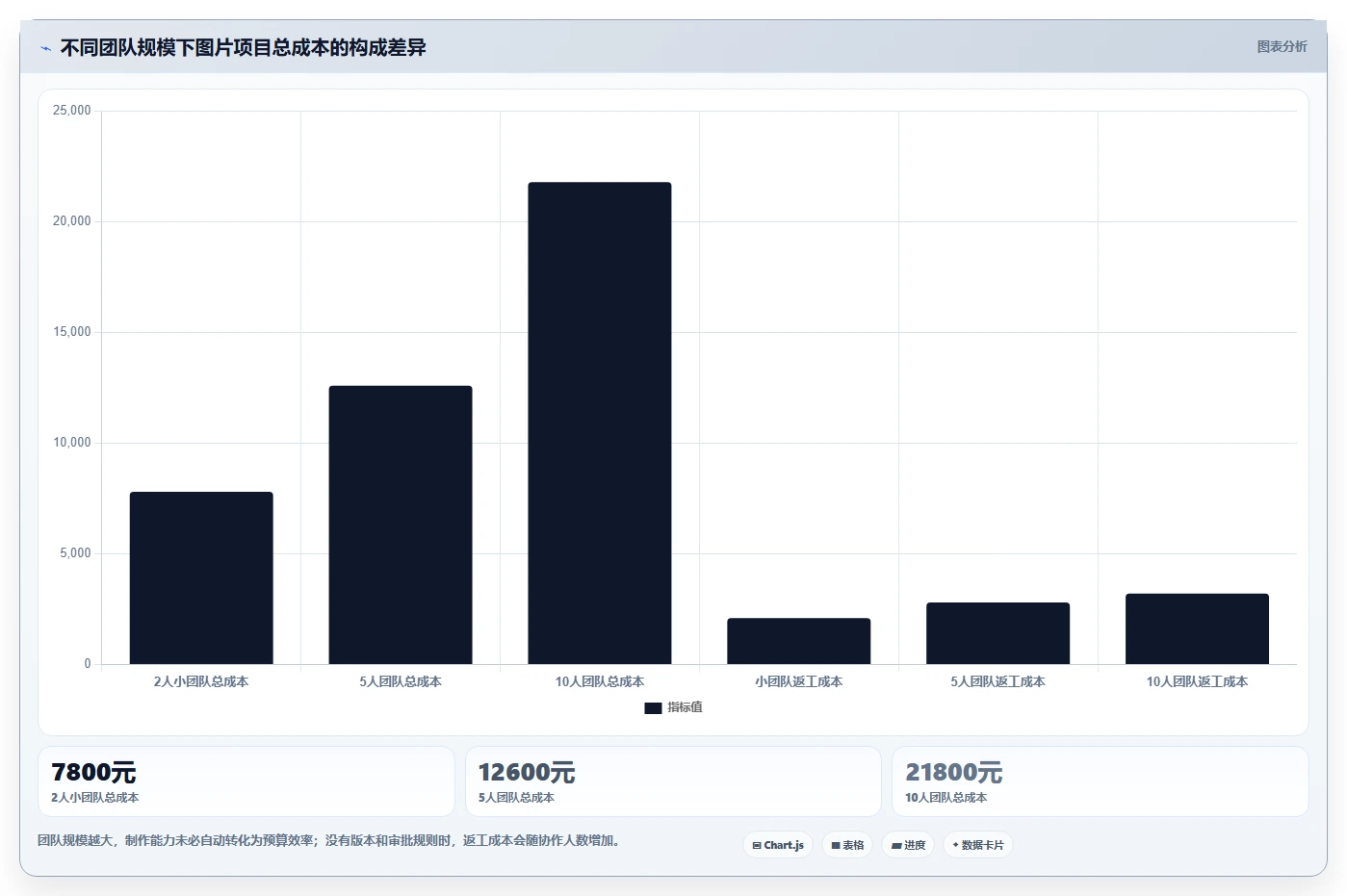Open the 7800元 data card
Image resolution: width=1347 pixels, height=896 pixels.
point(246,781)
